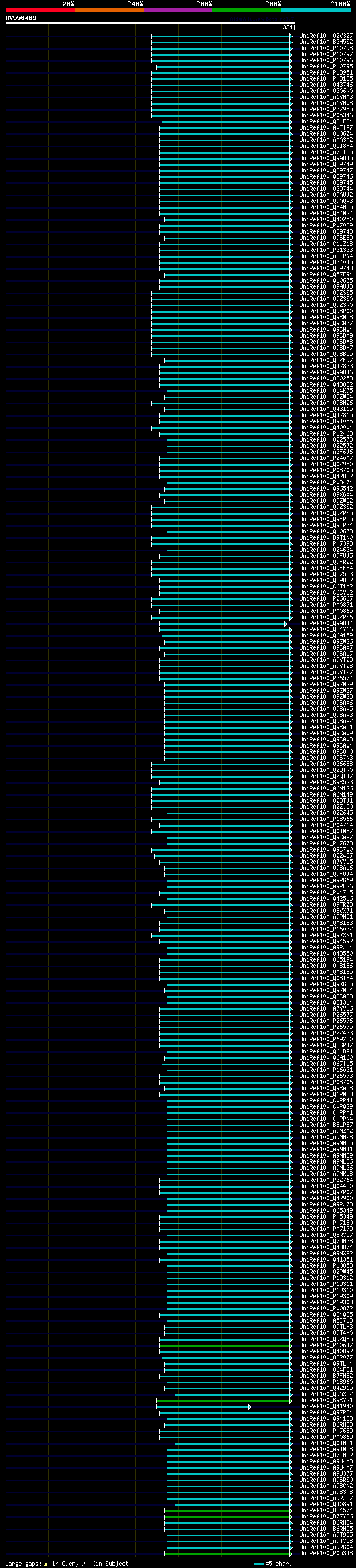Viewport: 356px width, 1568px height.
Task: Select hit label UniRef100_Q8VX71
Action: 326,911
